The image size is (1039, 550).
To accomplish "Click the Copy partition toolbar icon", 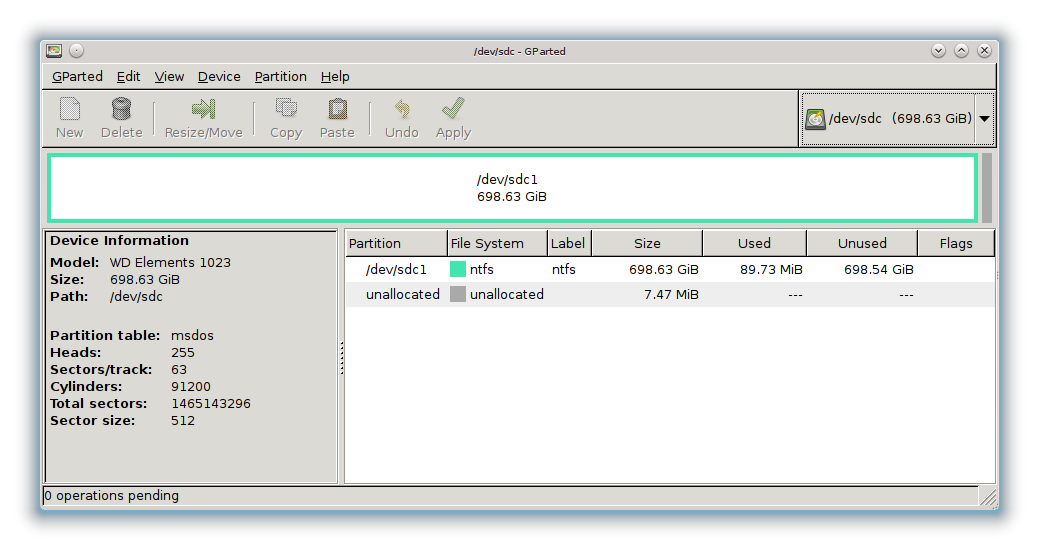I will [x=286, y=109].
